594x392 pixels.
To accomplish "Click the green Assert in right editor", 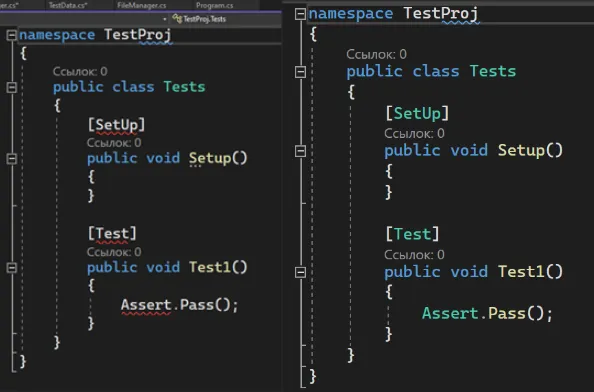I will 450,314.
